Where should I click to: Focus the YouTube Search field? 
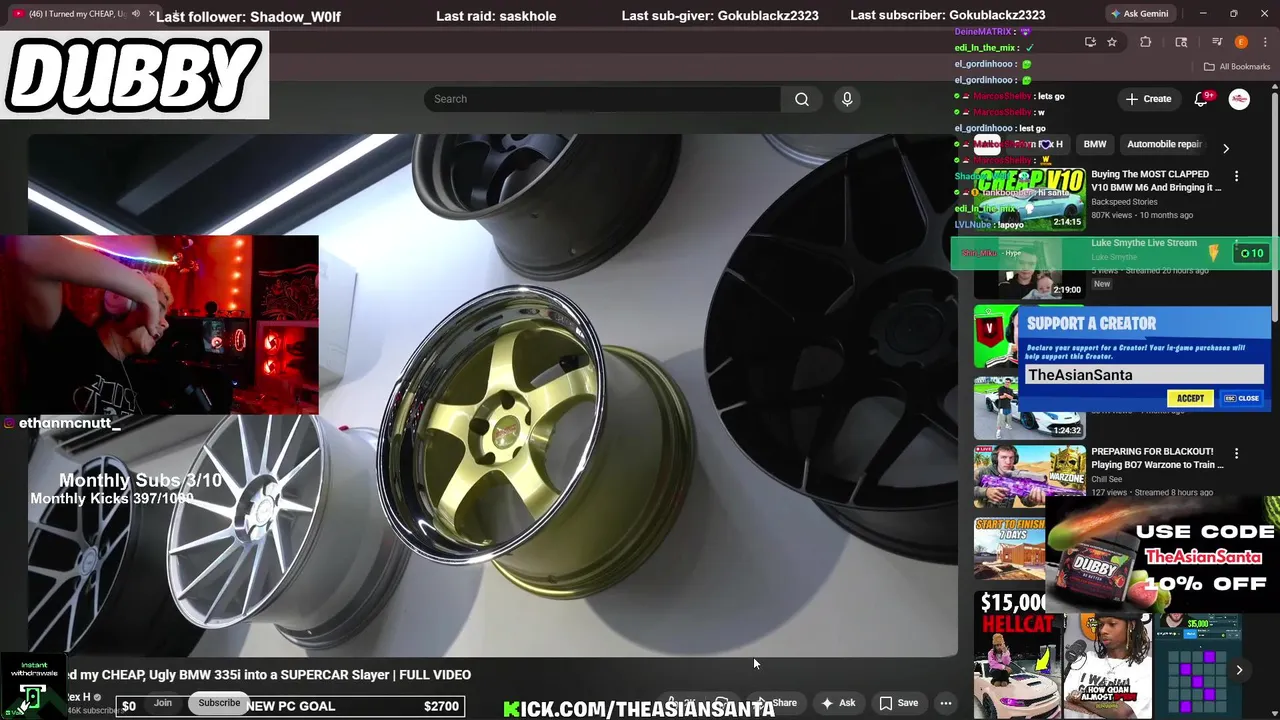(602, 99)
